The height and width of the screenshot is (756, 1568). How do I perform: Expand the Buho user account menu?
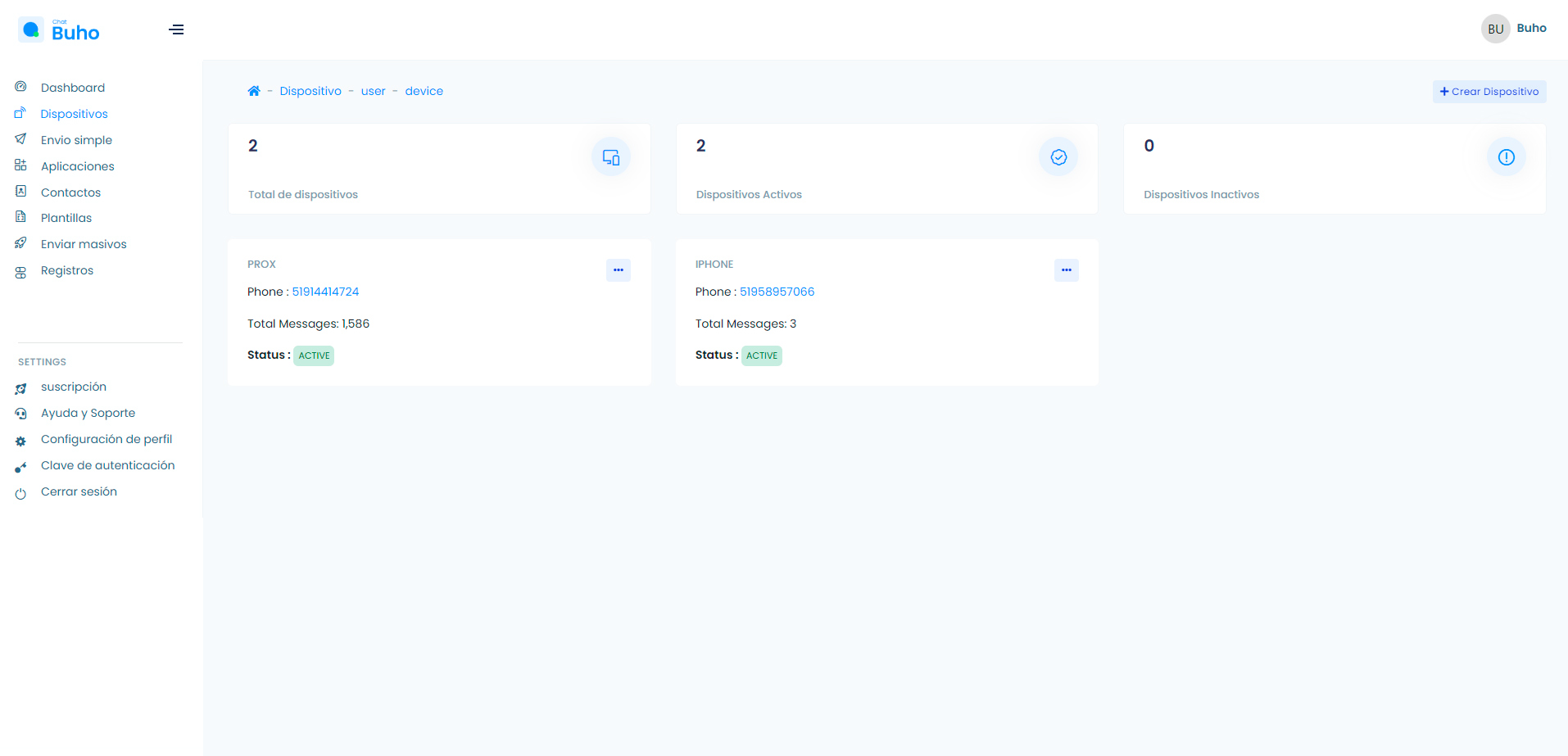[1530, 28]
